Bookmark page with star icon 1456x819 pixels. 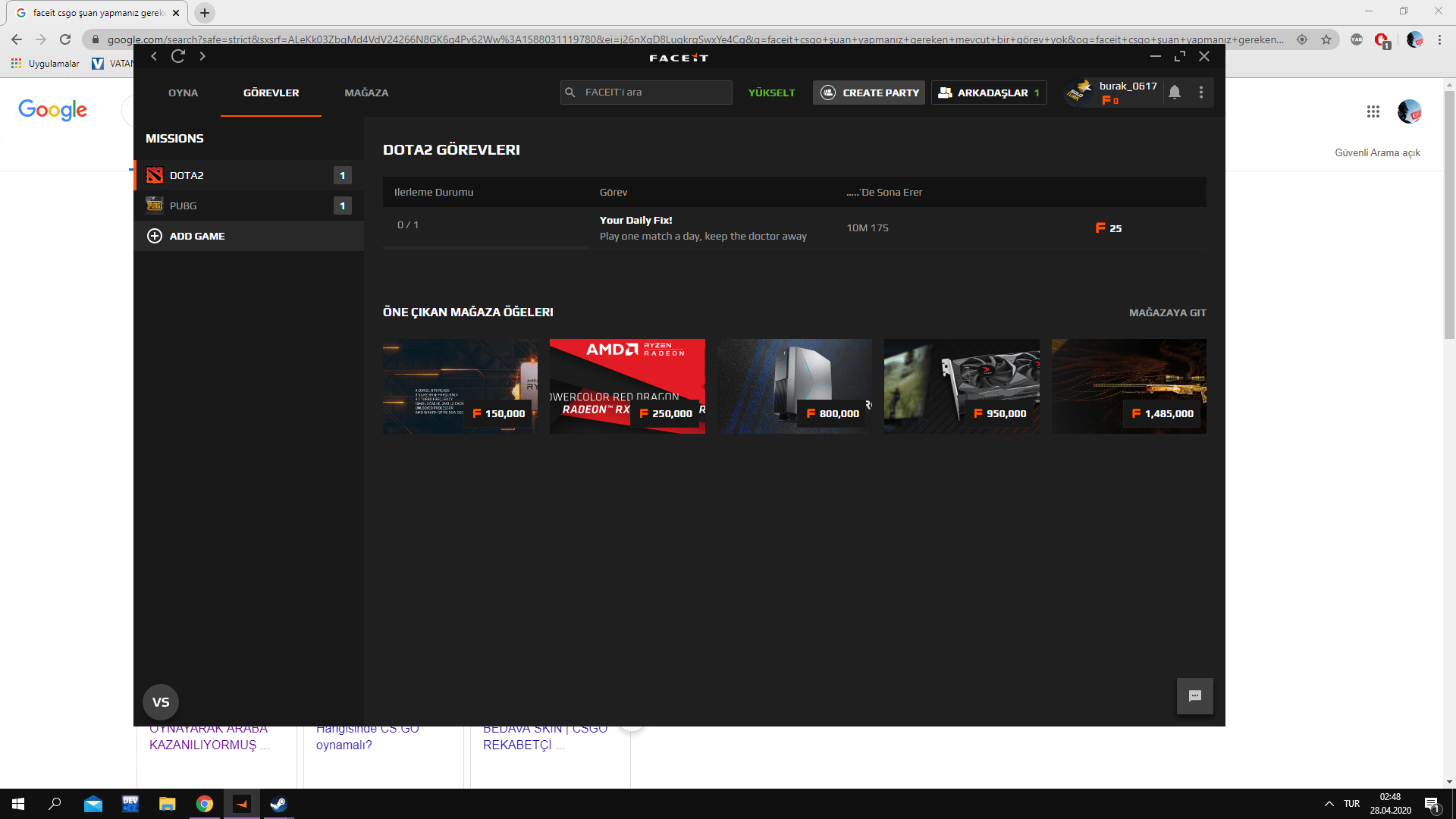1326,39
